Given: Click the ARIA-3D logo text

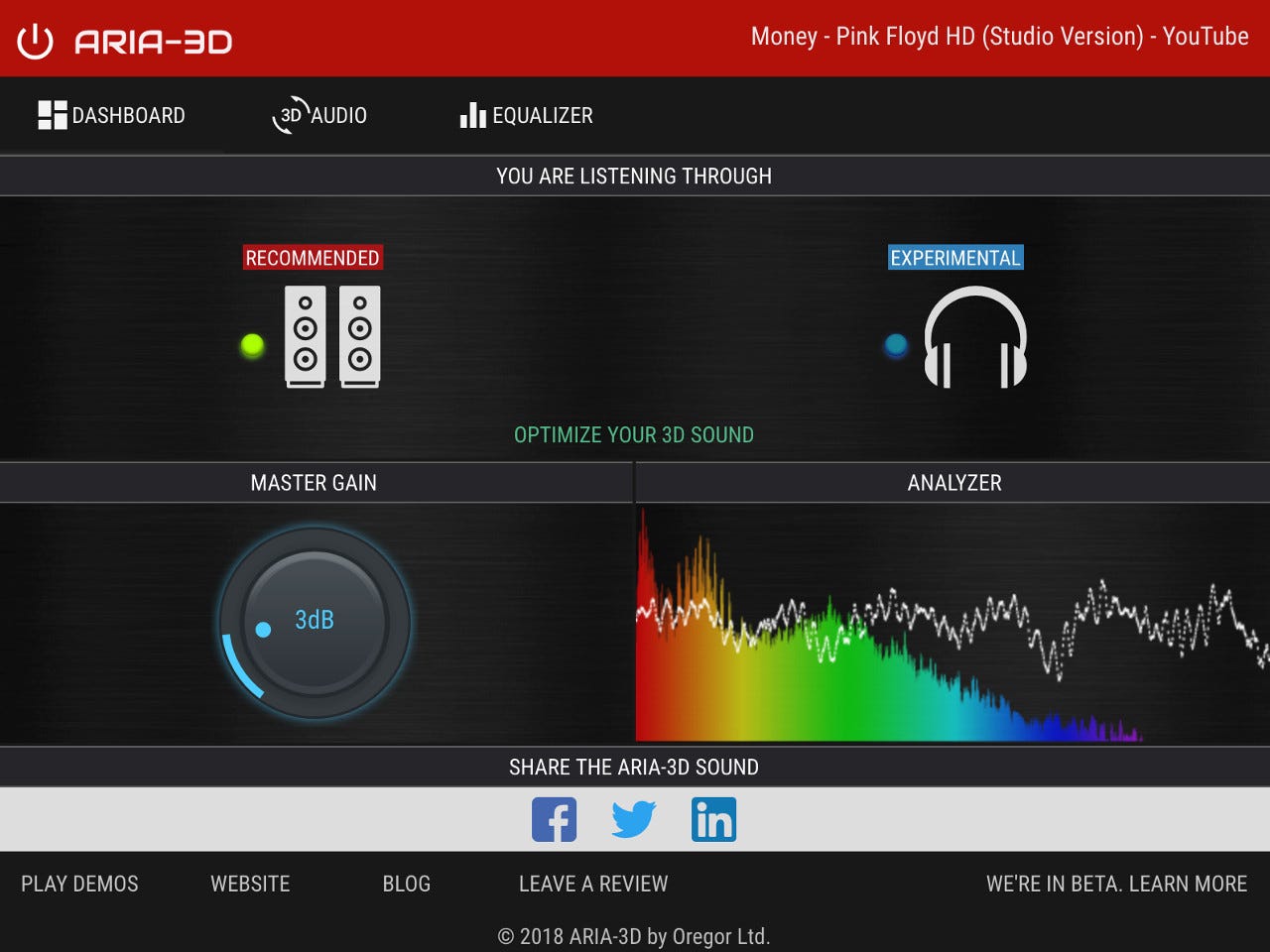Looking at the screenshot, I should [154, 42].
